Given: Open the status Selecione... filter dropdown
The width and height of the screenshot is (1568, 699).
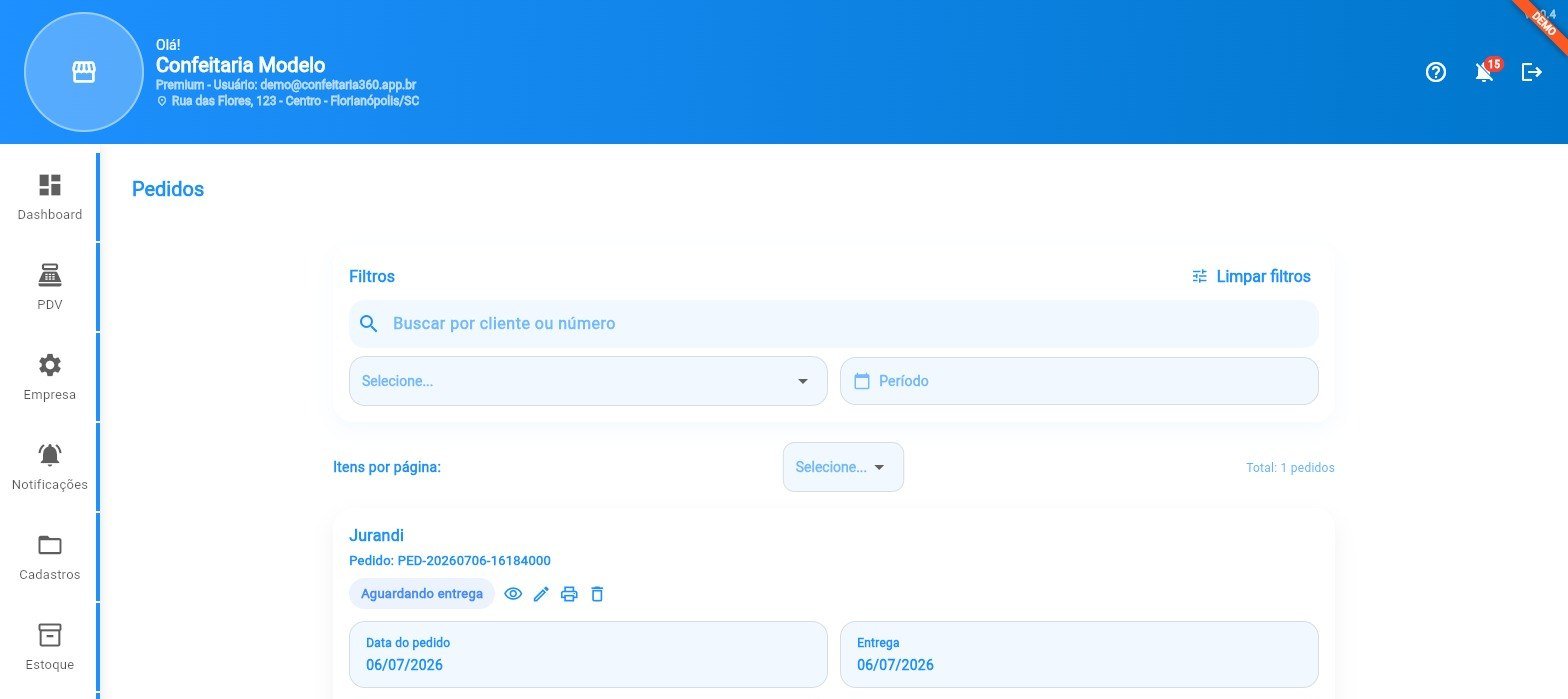Looking at the screenshot, I should tap(588, 381).
